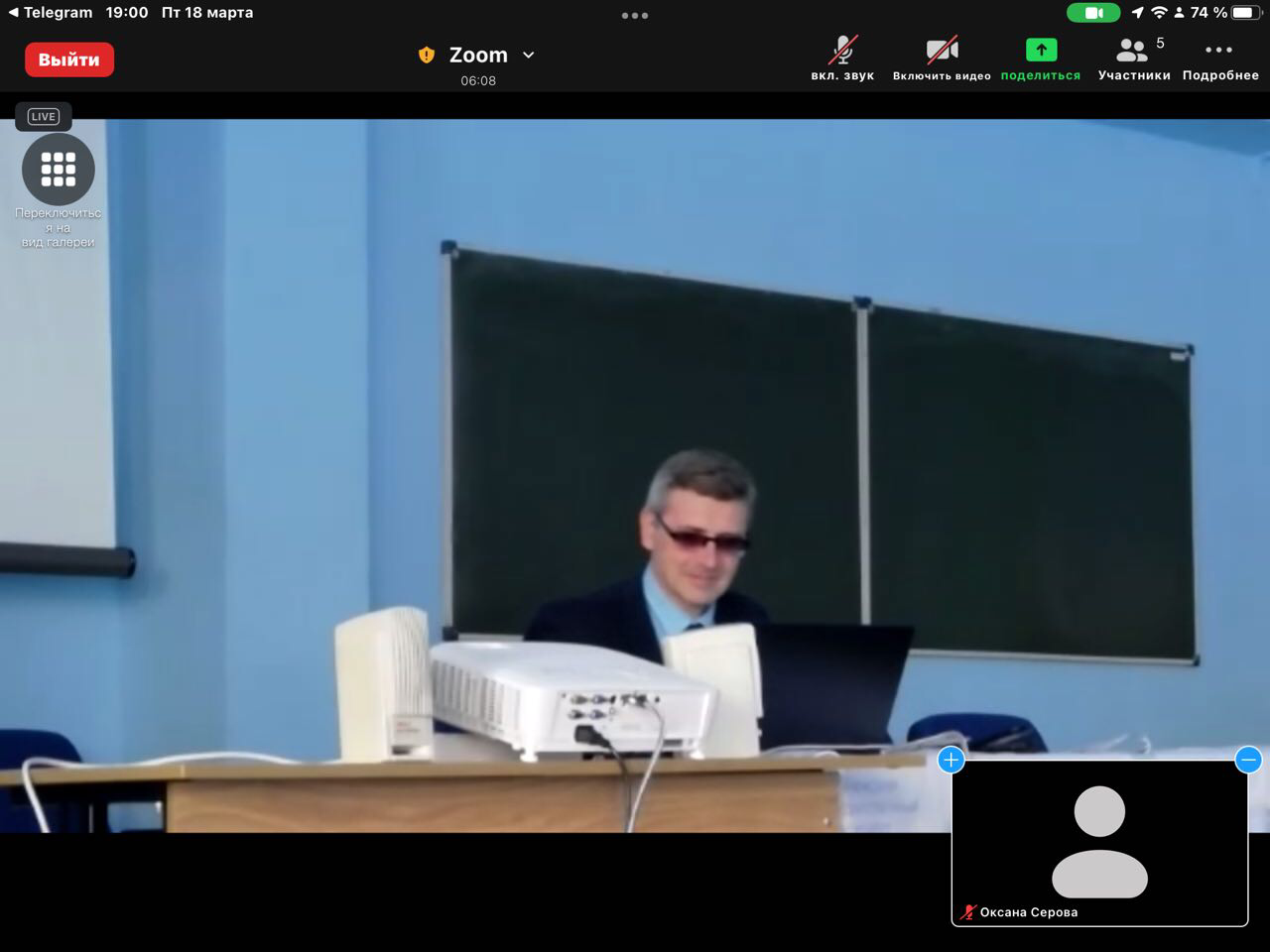The image size is (1270, 952).
Task: Tap green camera-in-use status pill
Action: point(1093,13)
